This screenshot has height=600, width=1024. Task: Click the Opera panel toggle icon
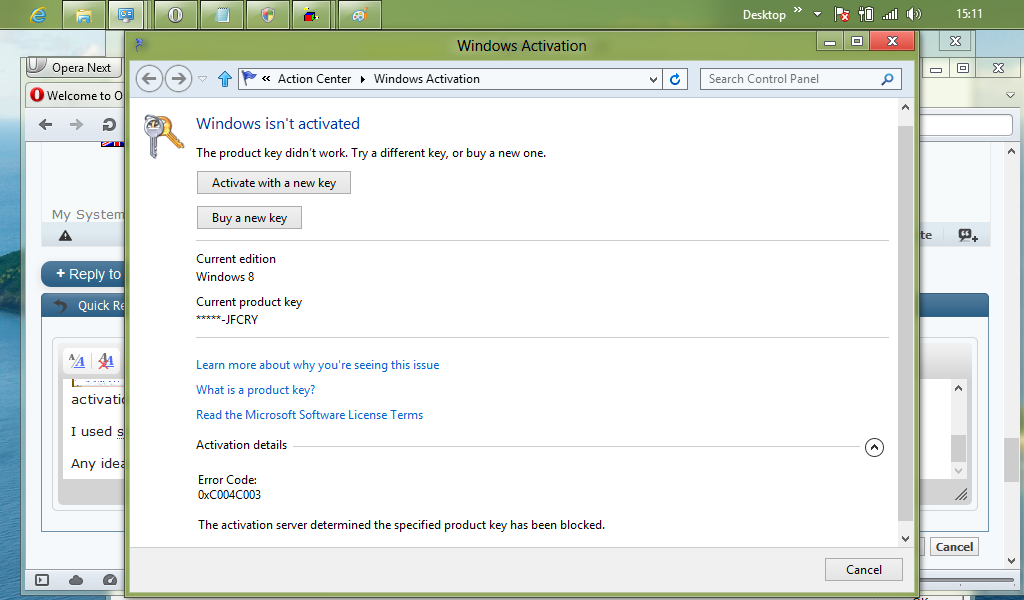click(42, 580)
